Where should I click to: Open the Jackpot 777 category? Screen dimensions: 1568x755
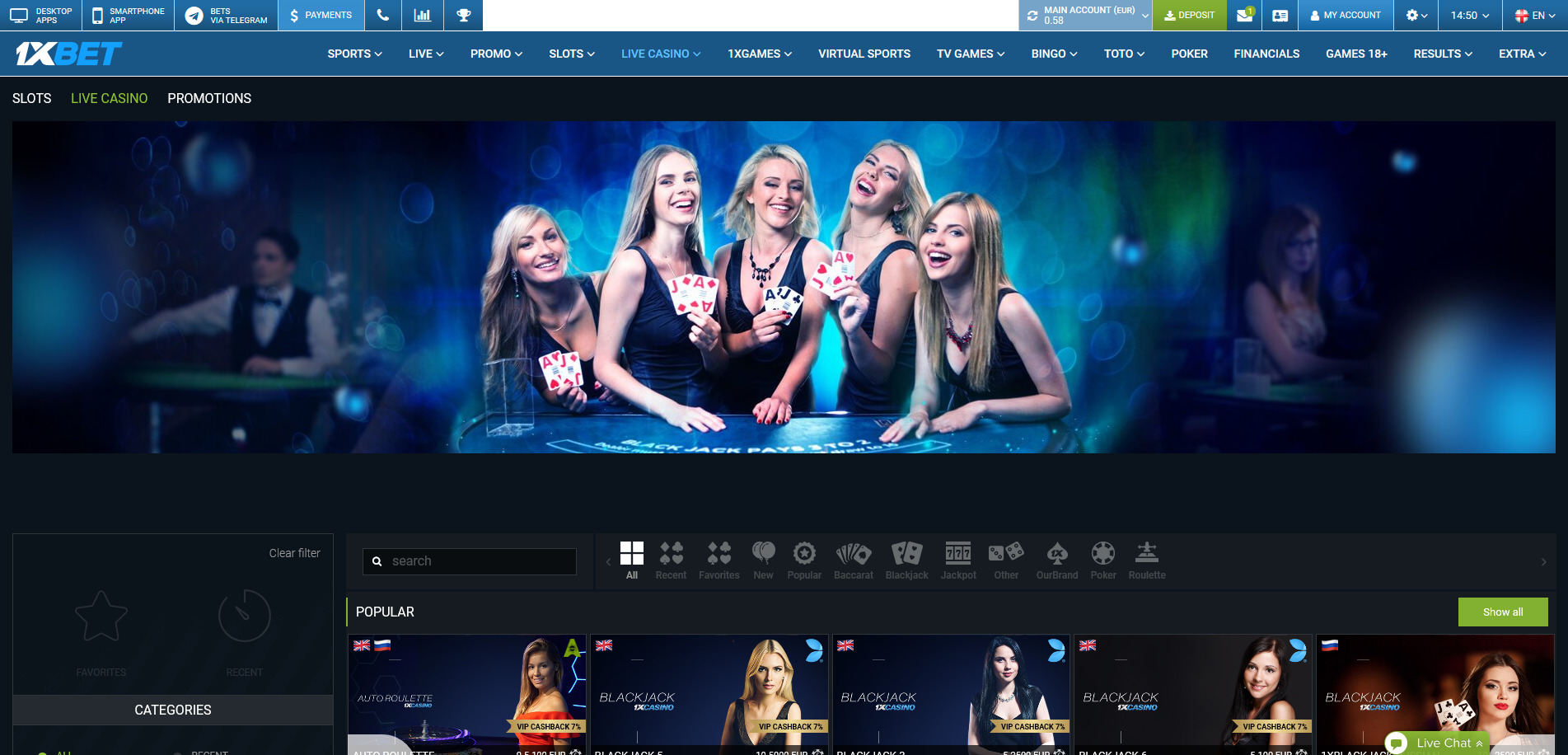[x=958, y=560]
